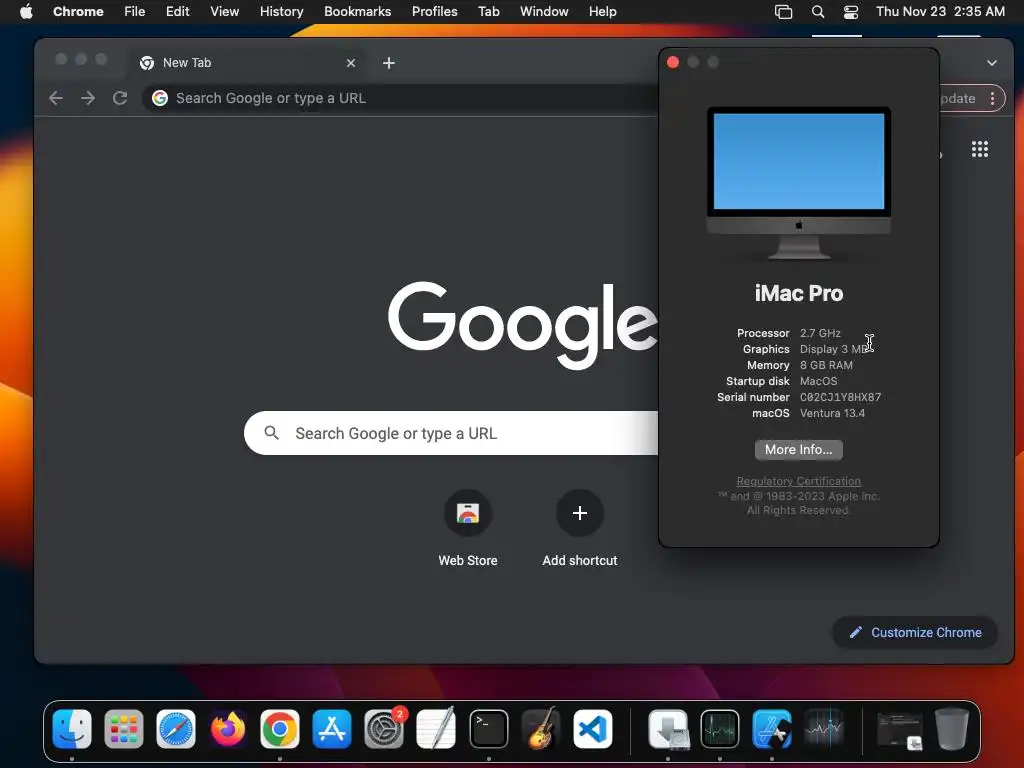Screen dimensions: 1024x768
Task: Go back using Chrome's back arrow
Action: coord(56,98)
